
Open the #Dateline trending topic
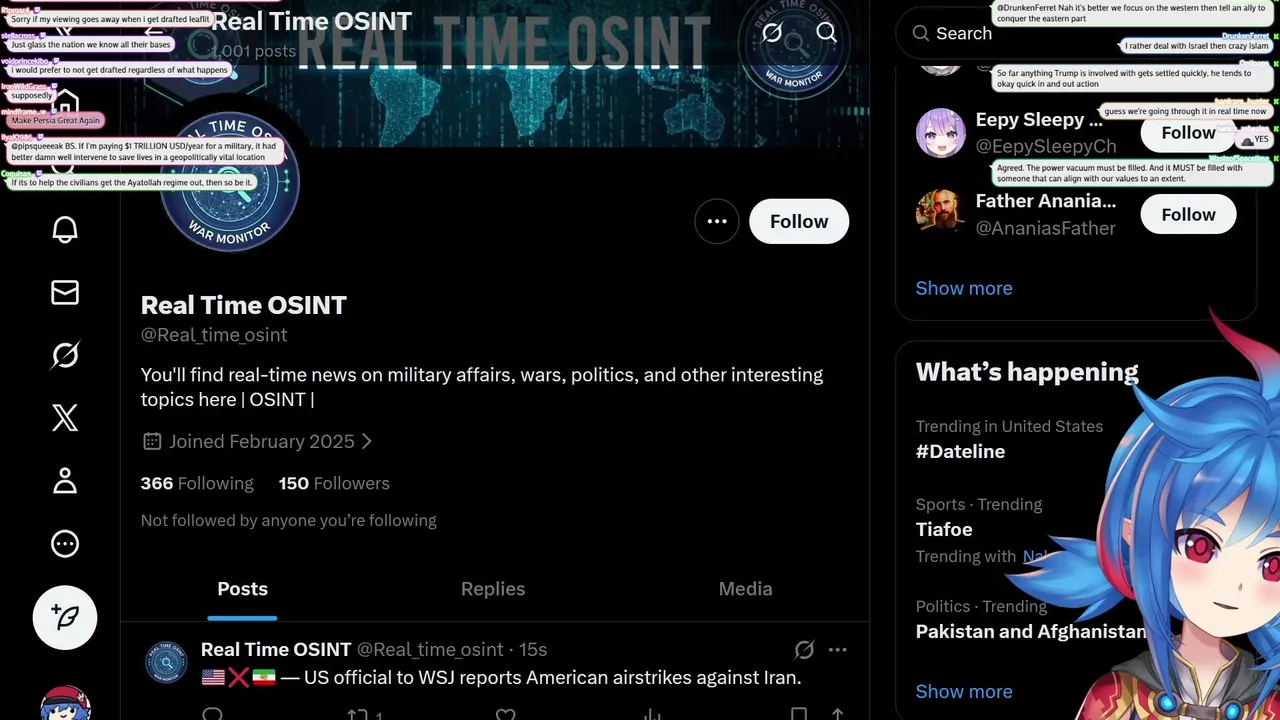960,451
